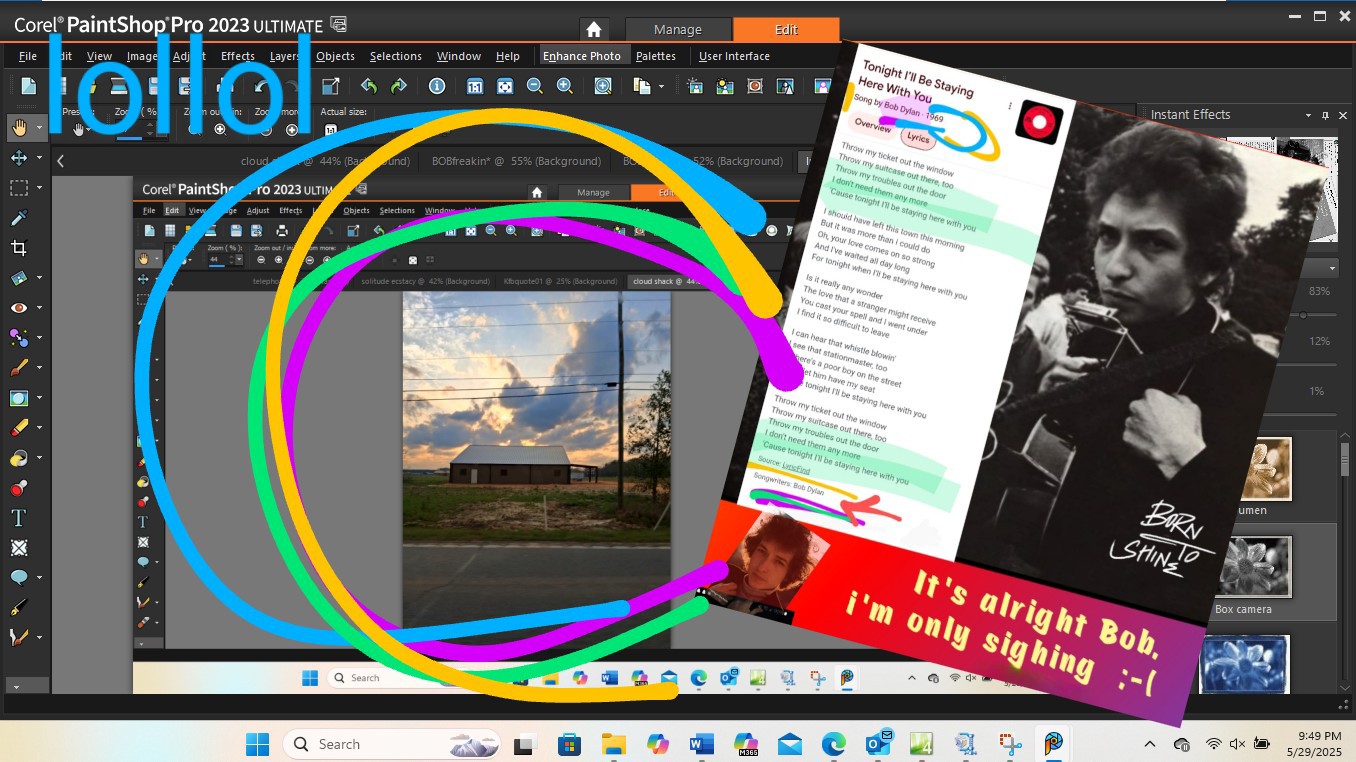Select the Crop tool
This screenshot has height=762, width=1356.
pos(19,248)
